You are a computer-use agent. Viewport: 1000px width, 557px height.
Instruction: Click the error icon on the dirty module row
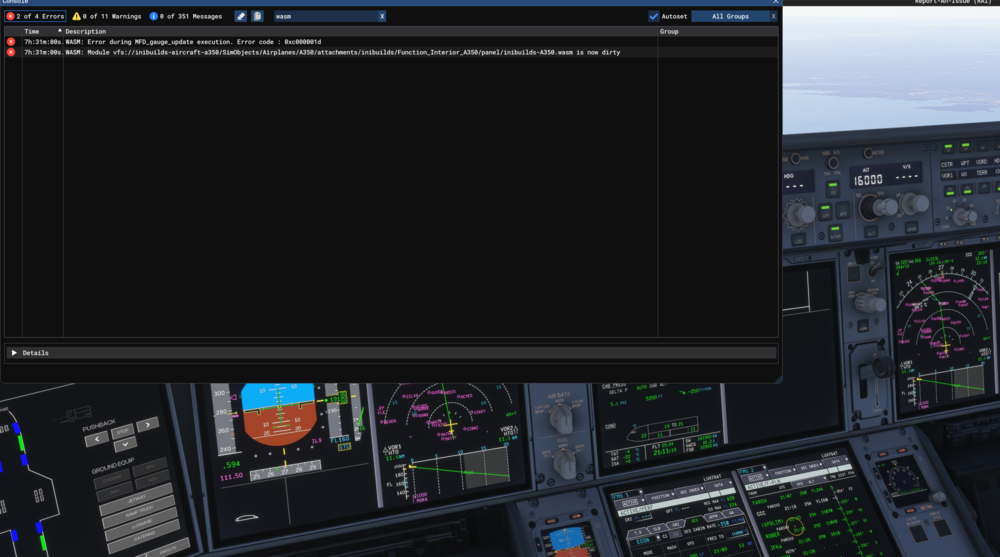tap(11, 52)
